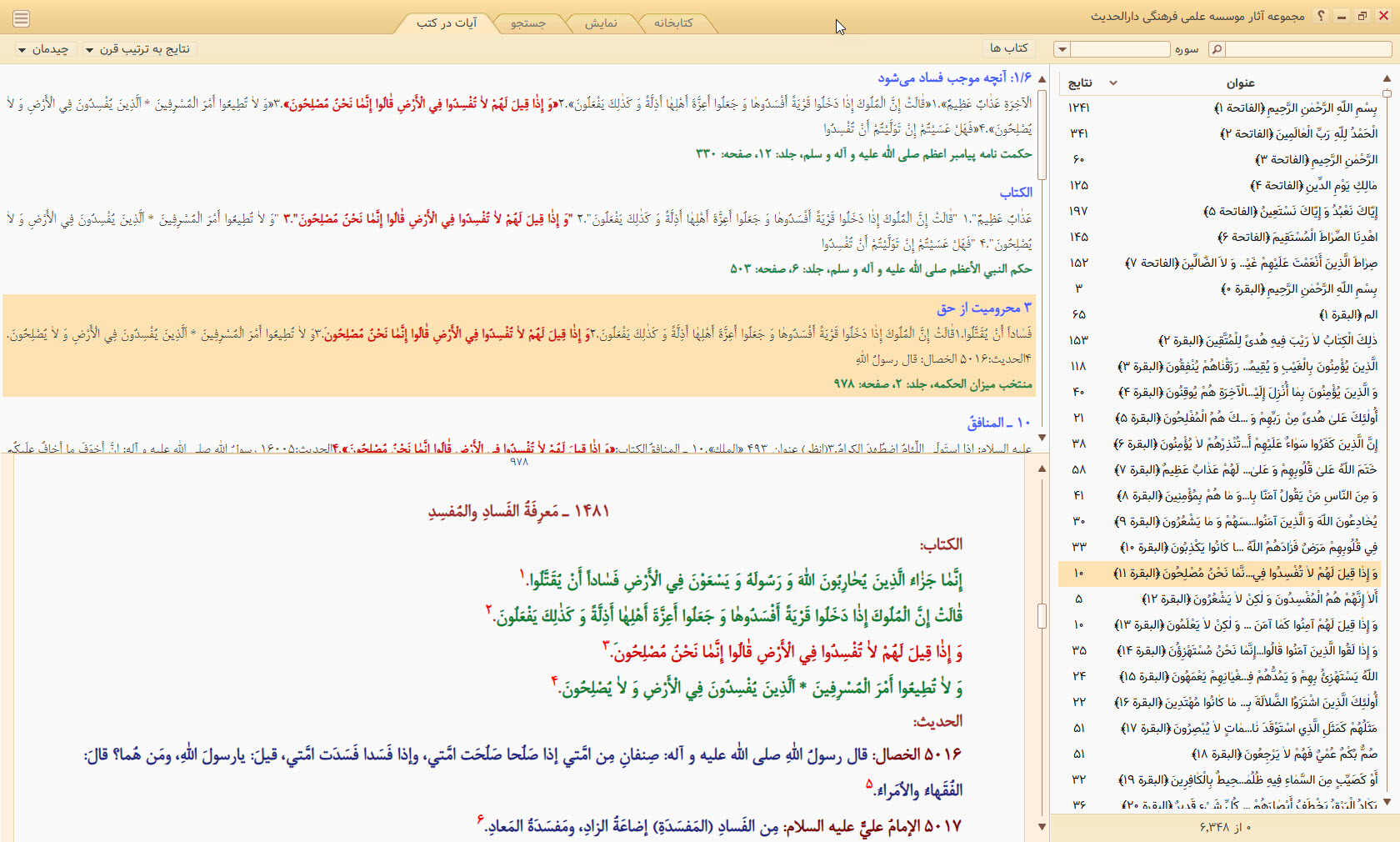
Task: Open the hamburger main menu
Action: click(x=22, y=18)
